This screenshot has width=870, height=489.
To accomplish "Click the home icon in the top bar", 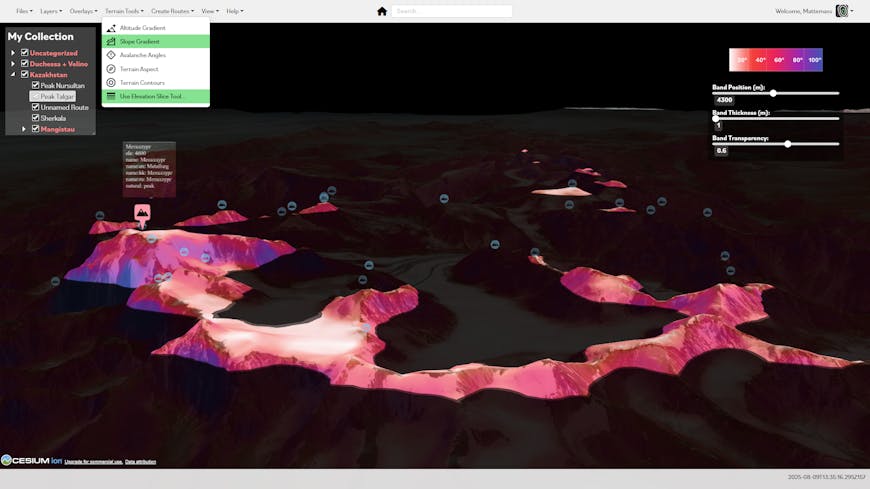I will [x=382, y=11].
